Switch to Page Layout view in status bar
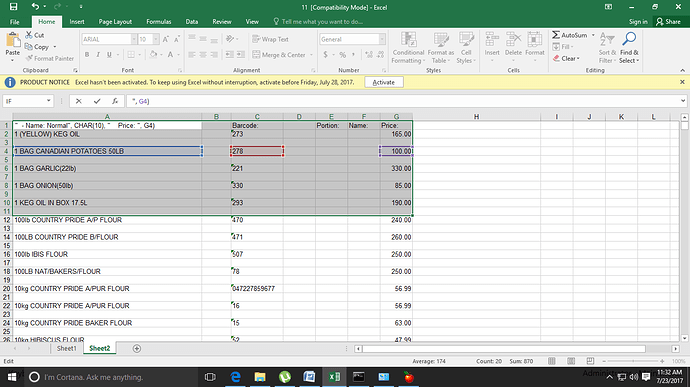Image resolution: width=690 pixels, height=387 pixels. click(571, 361)
